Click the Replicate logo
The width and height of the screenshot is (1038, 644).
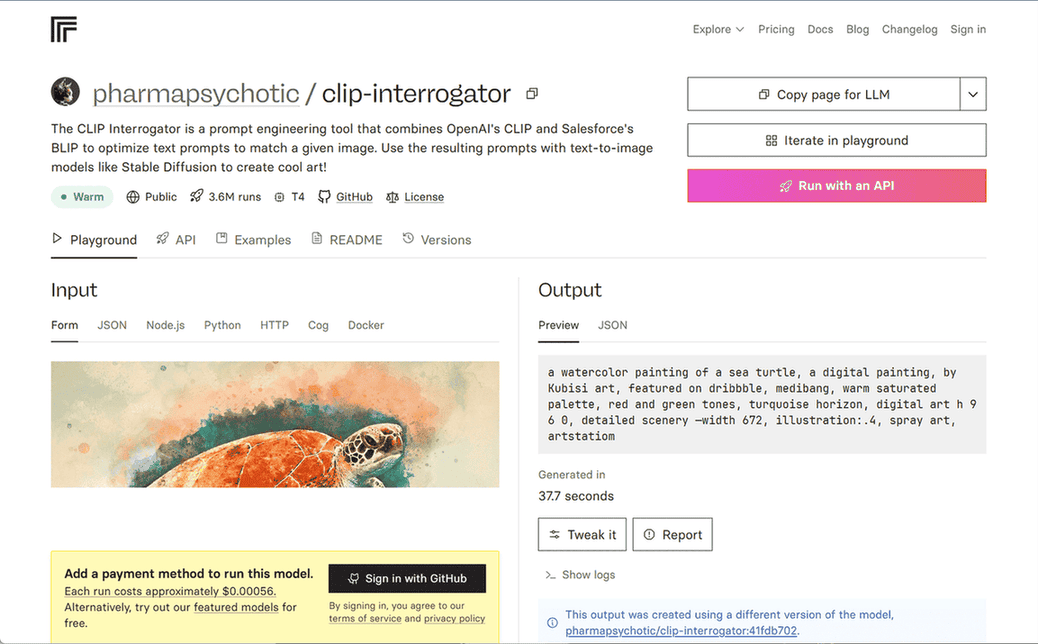pyautogui.click(x=63, y=29)
